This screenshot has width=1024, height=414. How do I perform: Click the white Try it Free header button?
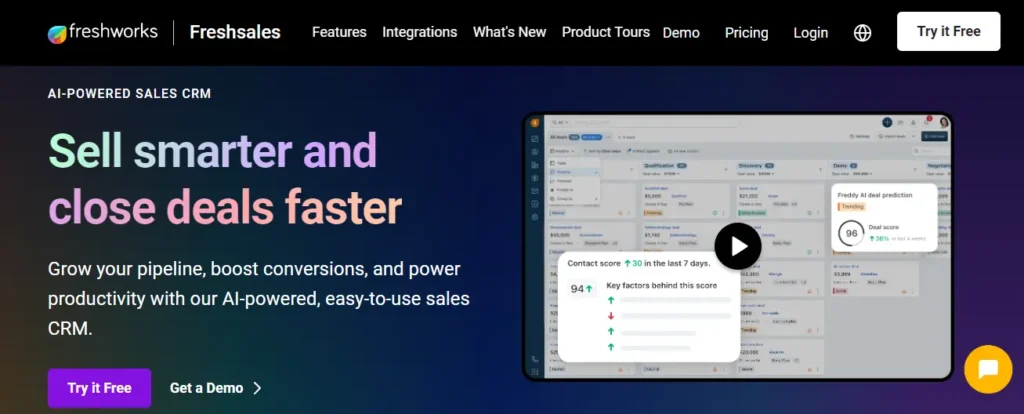pyautogui.click(x=948, y=31)
